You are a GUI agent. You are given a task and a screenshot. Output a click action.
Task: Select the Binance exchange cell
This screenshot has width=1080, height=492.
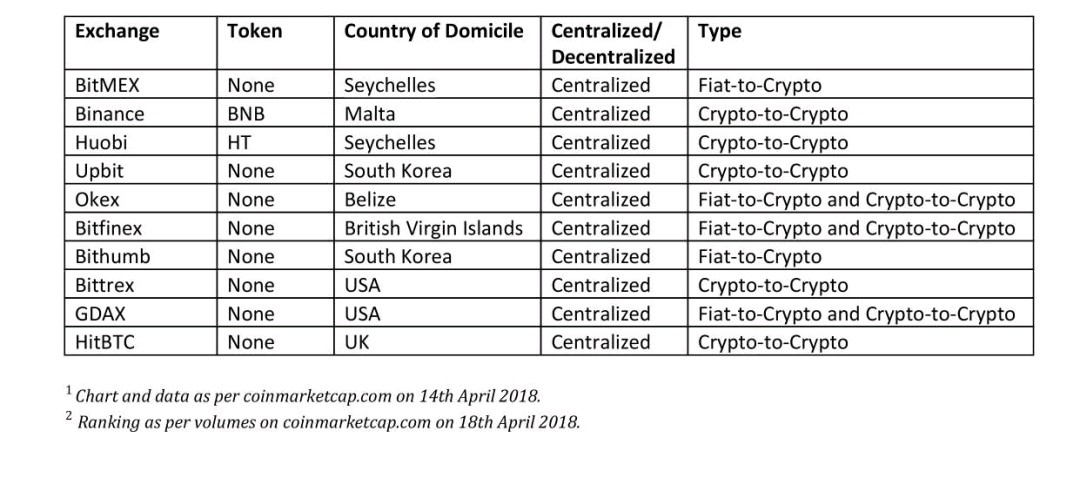point(109,114)
